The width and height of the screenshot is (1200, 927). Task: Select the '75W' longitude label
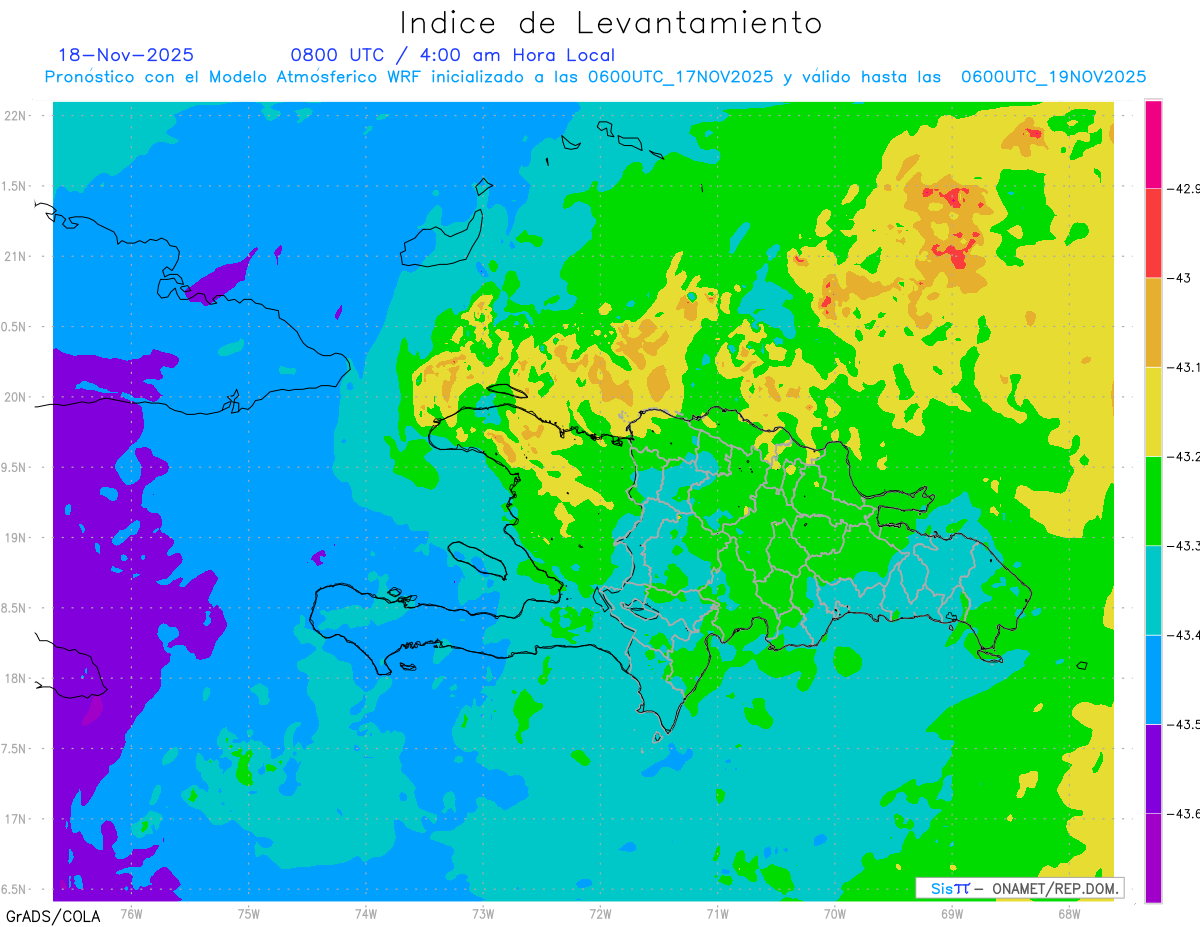pyautogui.click(x=249, y=913)
